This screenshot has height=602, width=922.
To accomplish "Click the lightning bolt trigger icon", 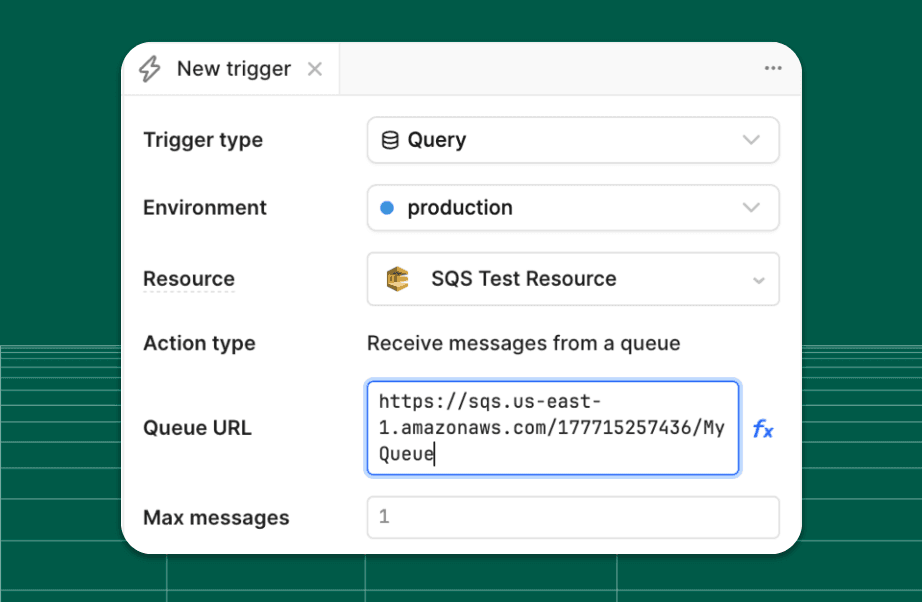I will 150,69.
